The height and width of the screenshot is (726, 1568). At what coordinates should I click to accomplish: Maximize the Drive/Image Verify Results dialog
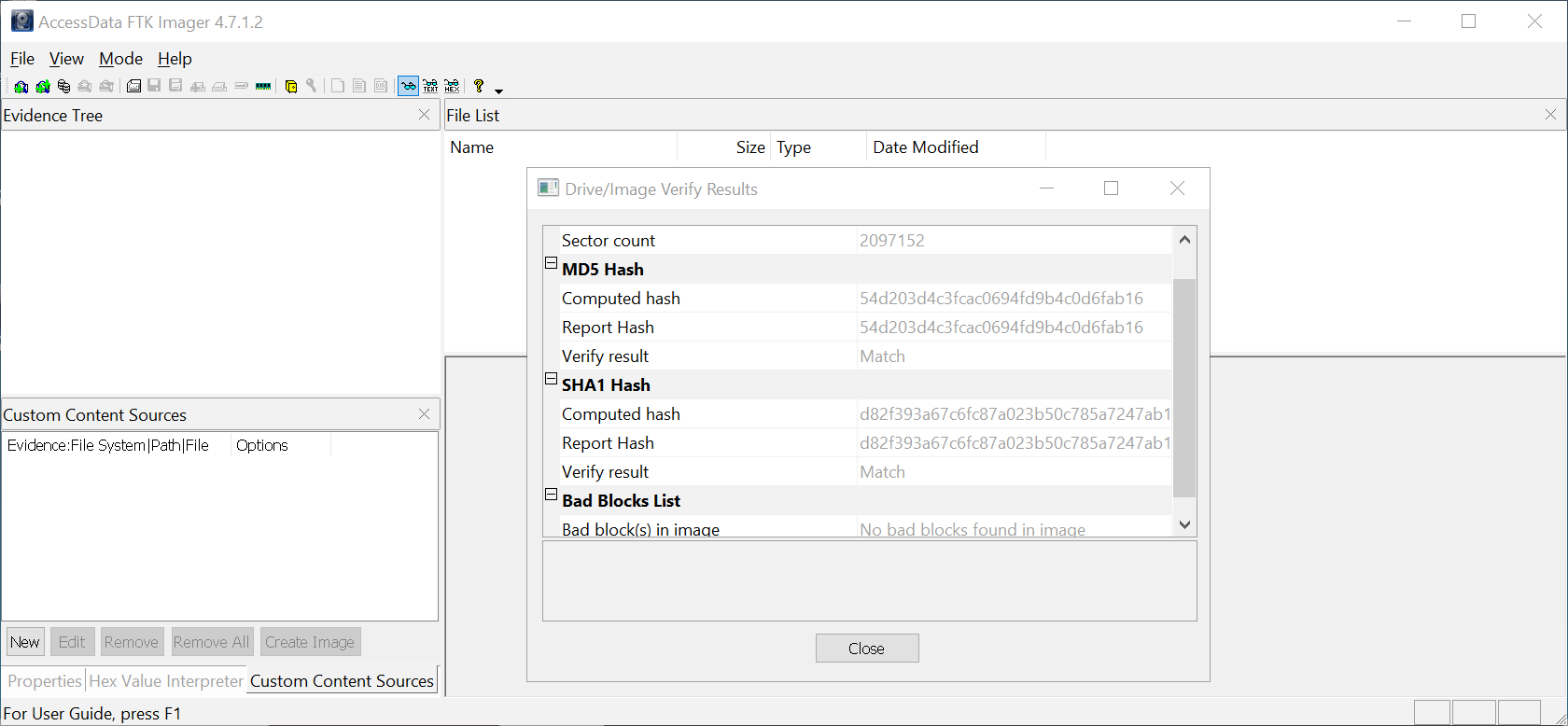point(1111,188)
